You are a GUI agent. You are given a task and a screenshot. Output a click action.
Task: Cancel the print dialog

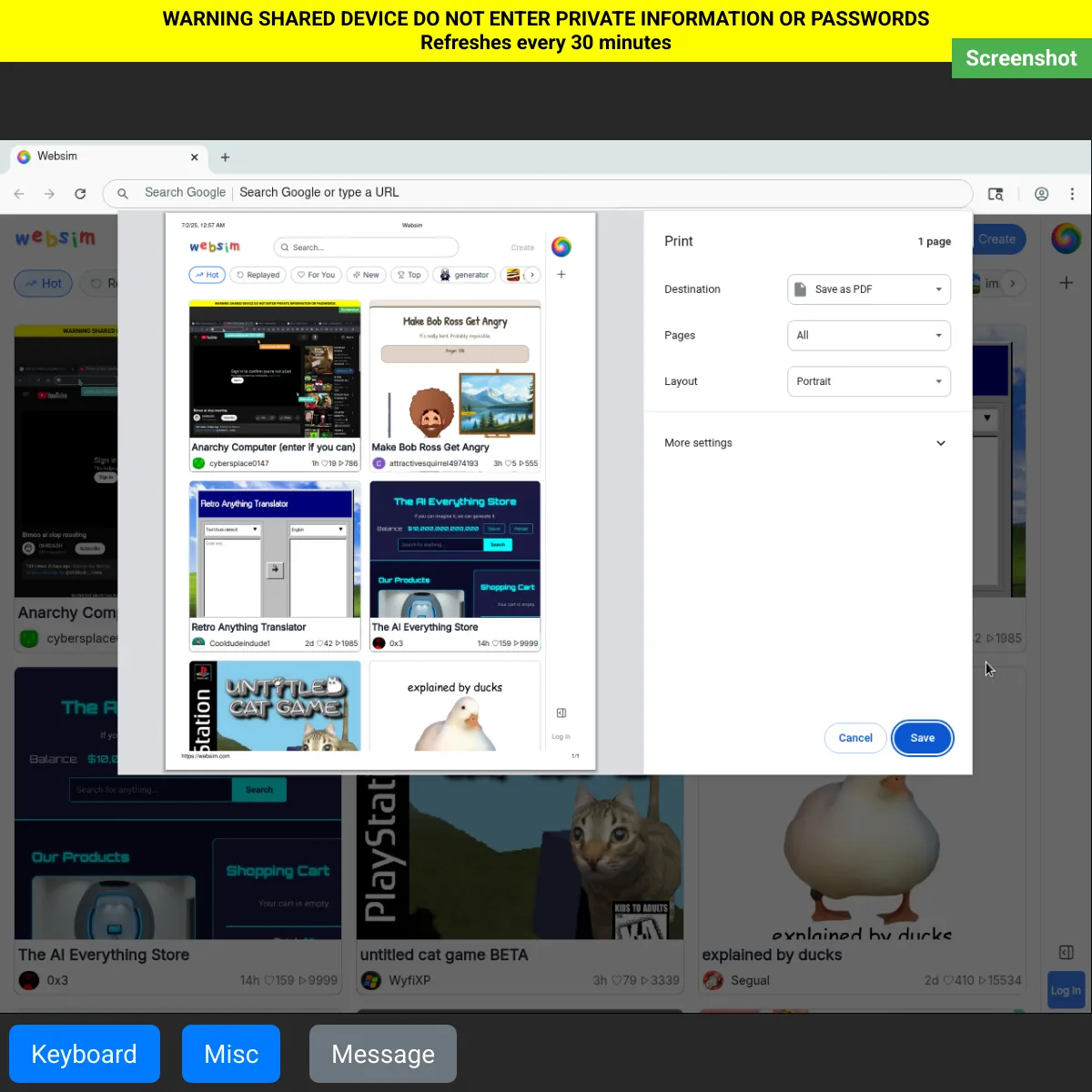[x=854, y=738]
